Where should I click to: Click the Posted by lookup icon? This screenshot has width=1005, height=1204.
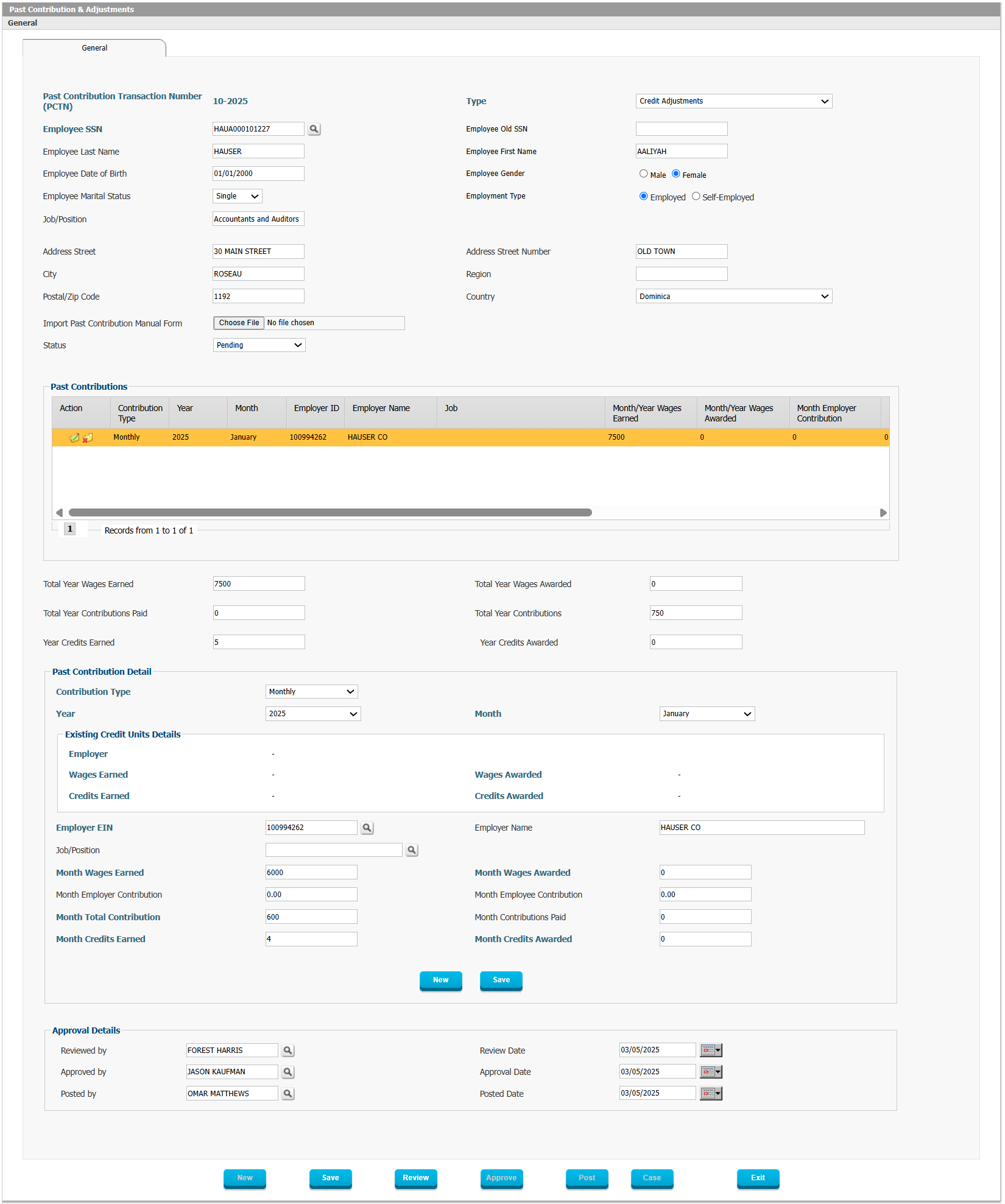(x=288, y=1094)
